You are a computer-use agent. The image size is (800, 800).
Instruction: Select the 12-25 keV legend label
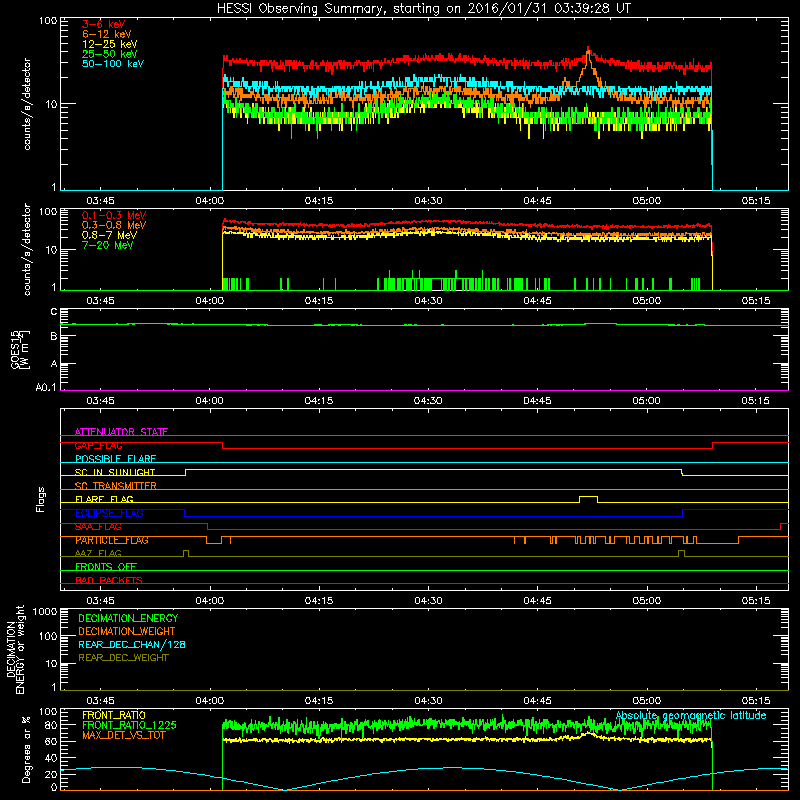click(110, 44)
